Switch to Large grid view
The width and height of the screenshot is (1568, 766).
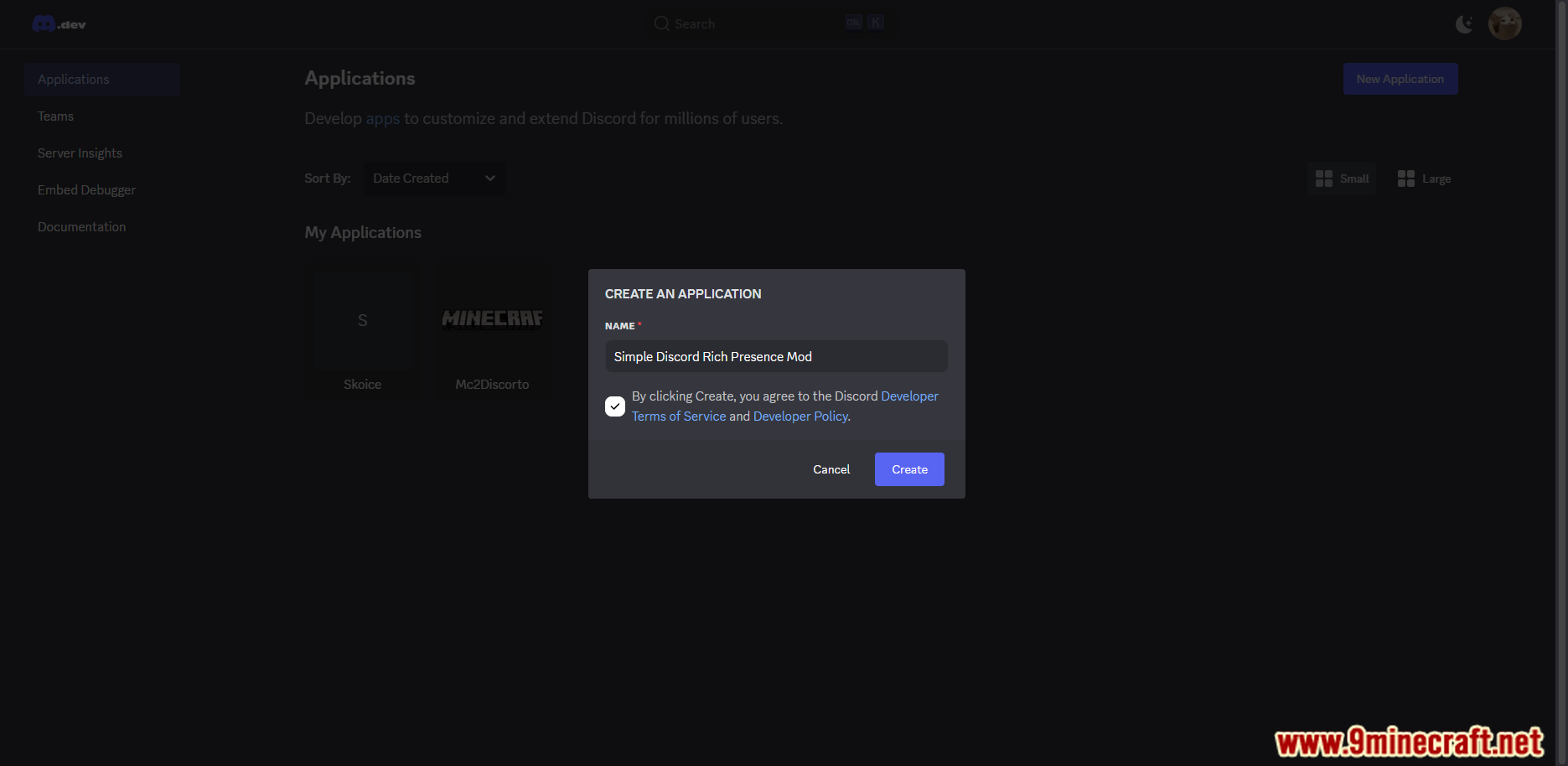[x=1424, y=179]
